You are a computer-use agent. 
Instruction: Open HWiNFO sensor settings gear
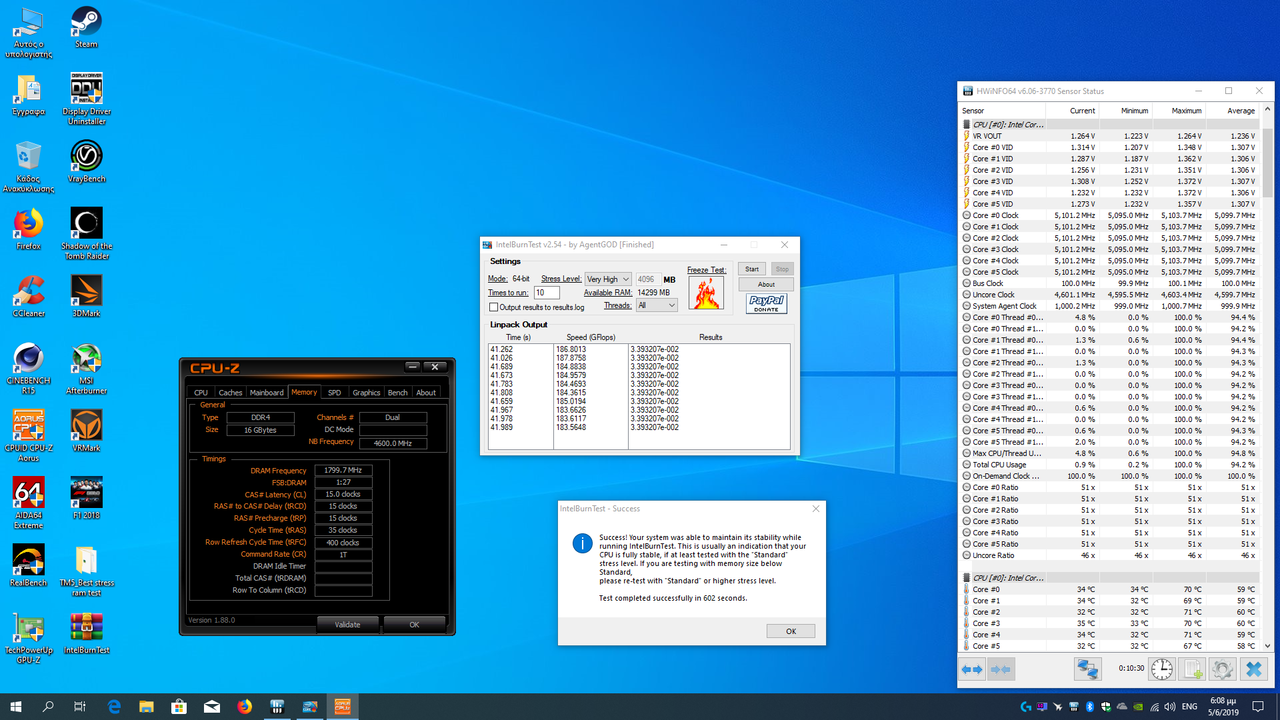pyautogui.click(x=1222, y=669)
